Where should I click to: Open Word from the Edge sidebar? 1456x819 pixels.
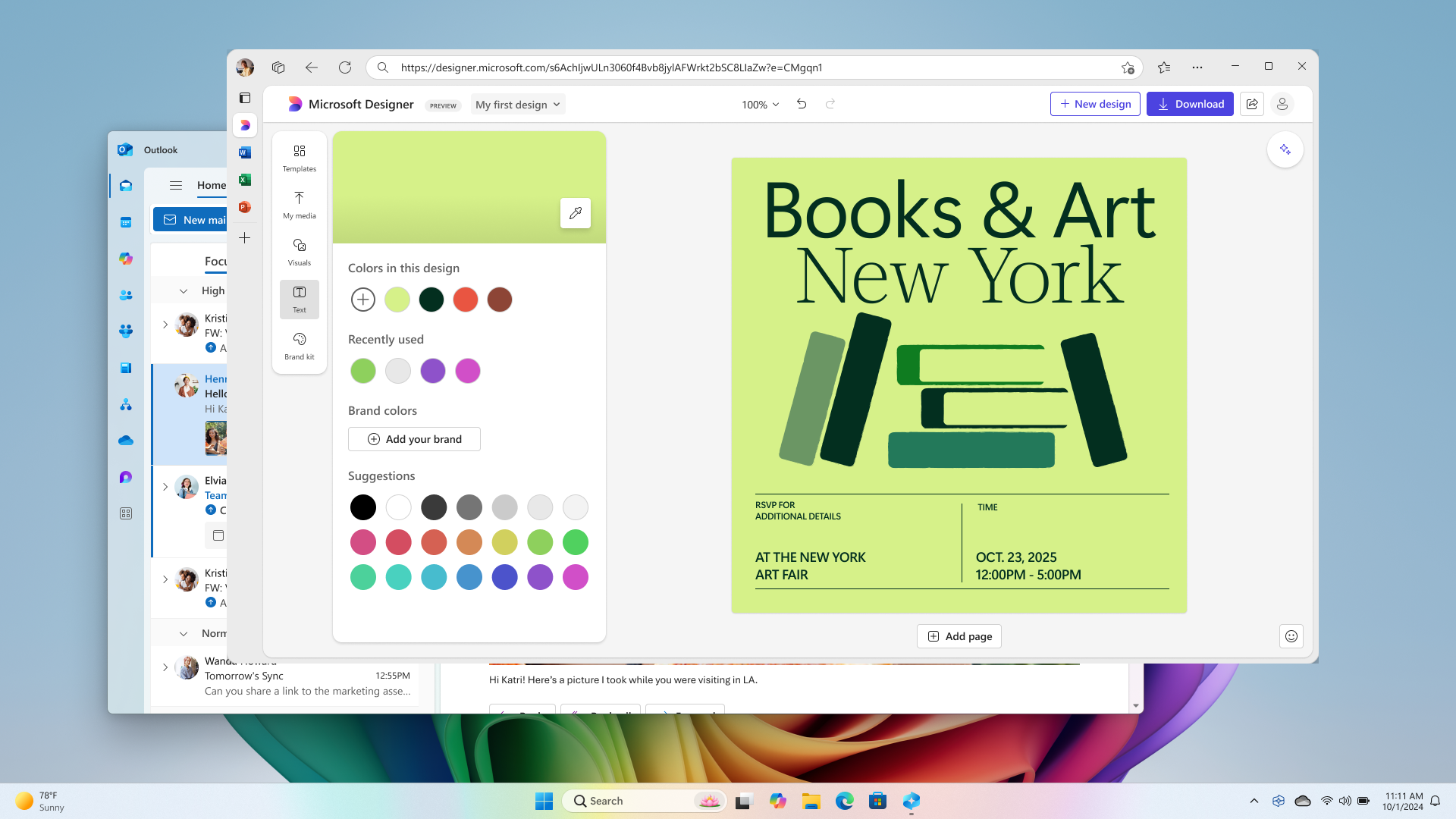point(245,152)
